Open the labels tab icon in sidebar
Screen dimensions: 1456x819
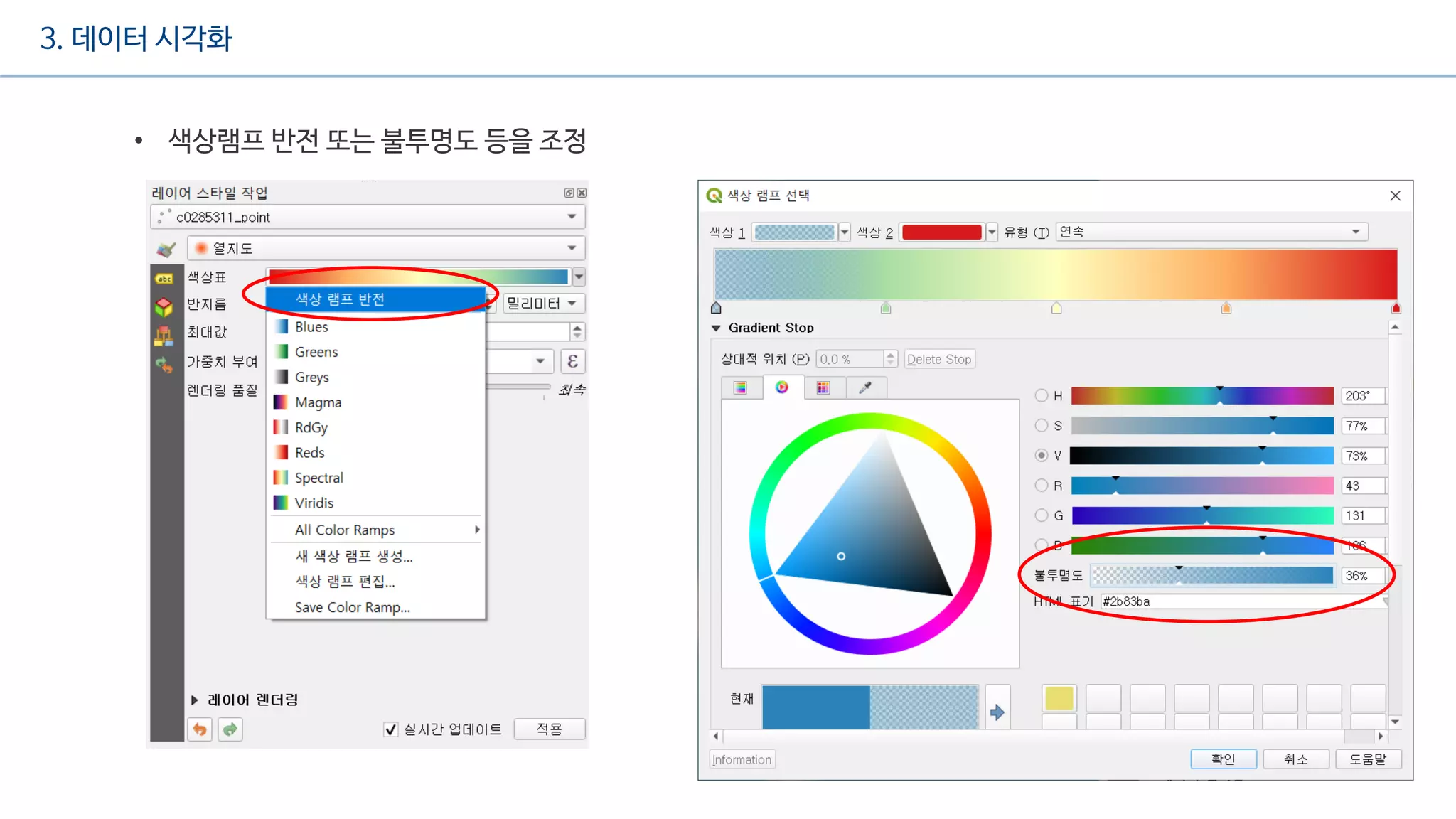[164, 279]
